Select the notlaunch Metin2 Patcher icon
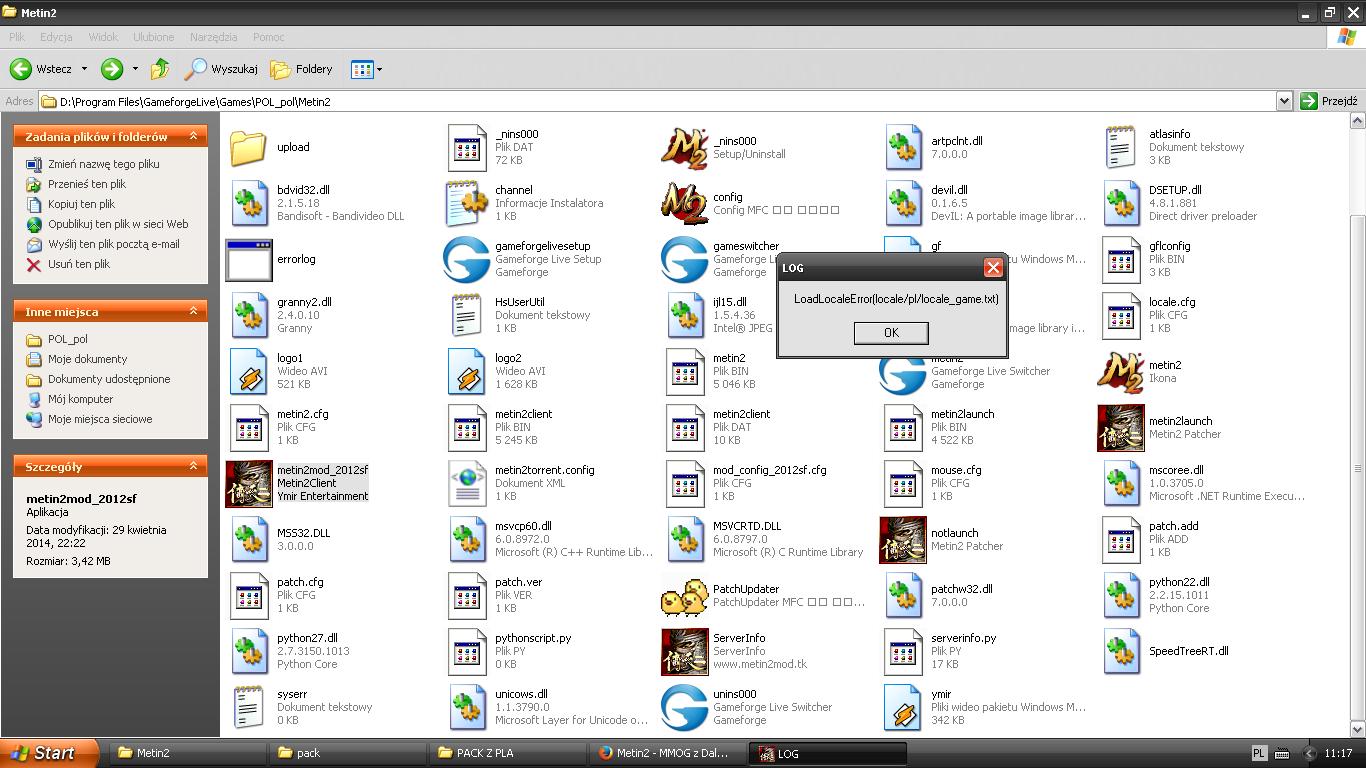 tap(903, 540)
